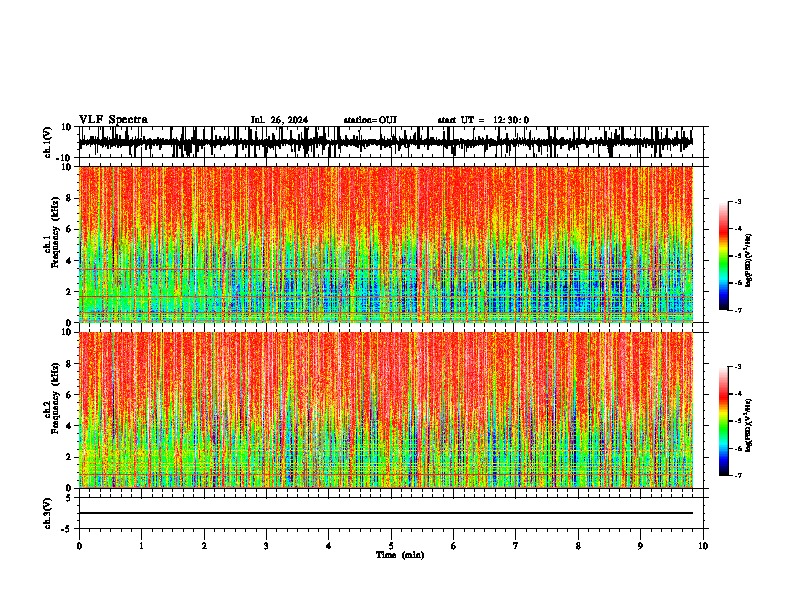Click the ch.1 spectrogram color scale bar

pos(724,256)
